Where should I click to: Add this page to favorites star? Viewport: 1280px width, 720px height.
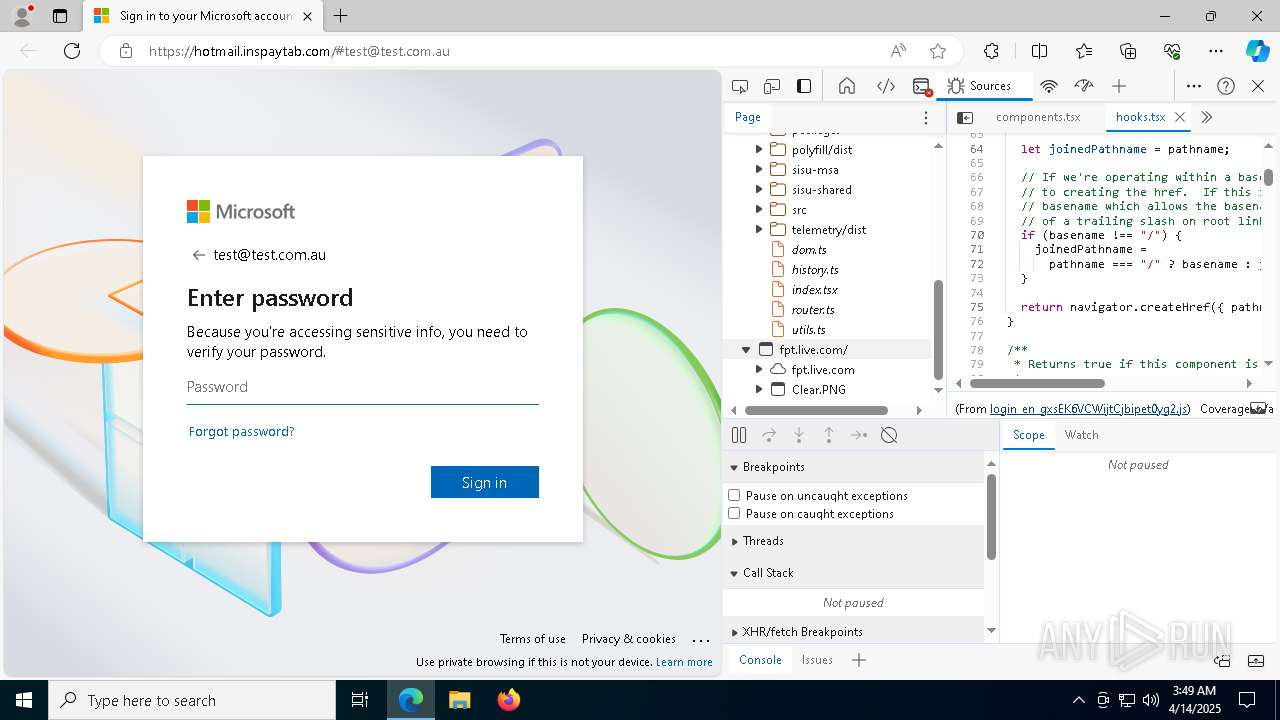(938, 51)
